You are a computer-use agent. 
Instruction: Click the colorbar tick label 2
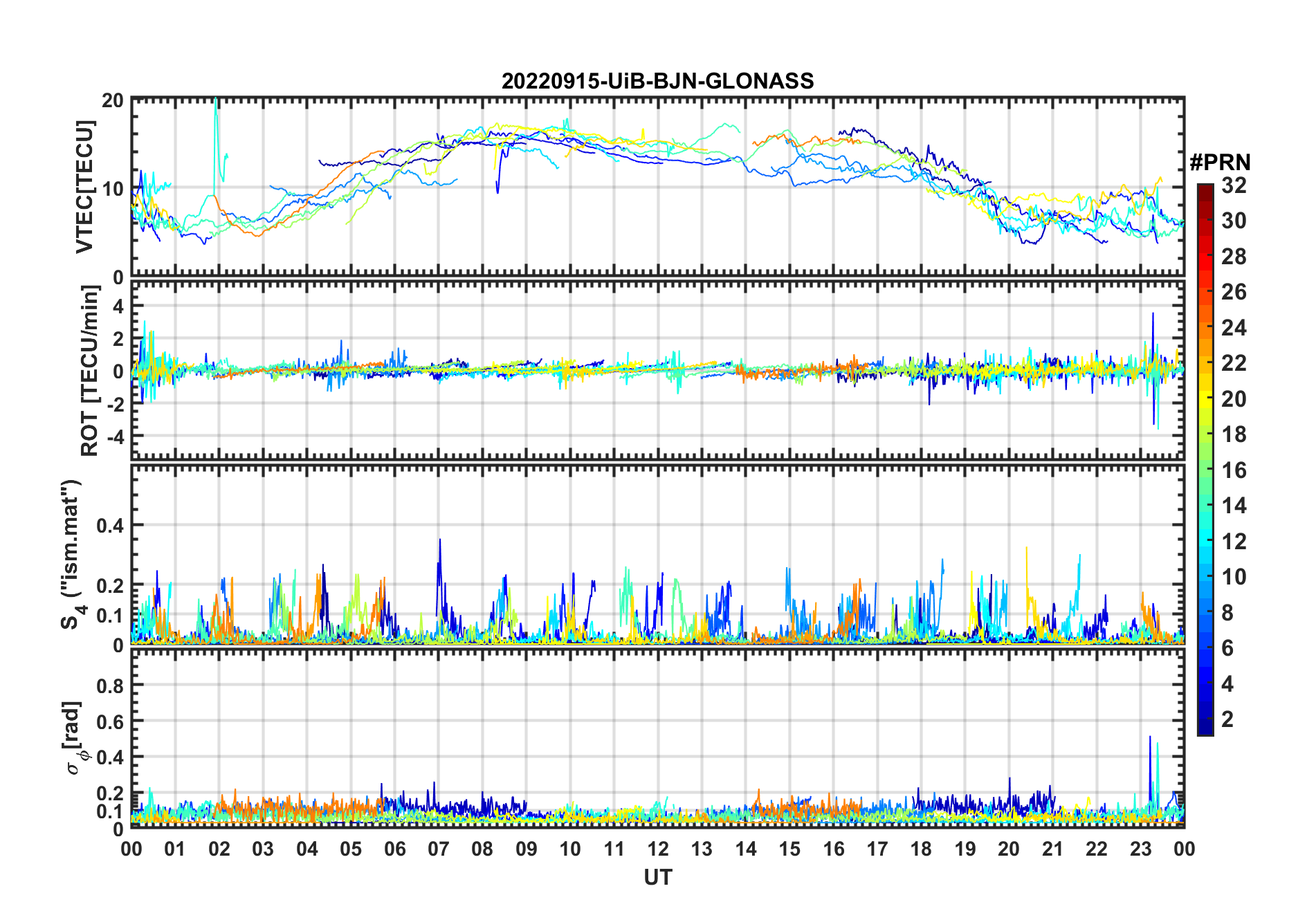click(1228, 719)
